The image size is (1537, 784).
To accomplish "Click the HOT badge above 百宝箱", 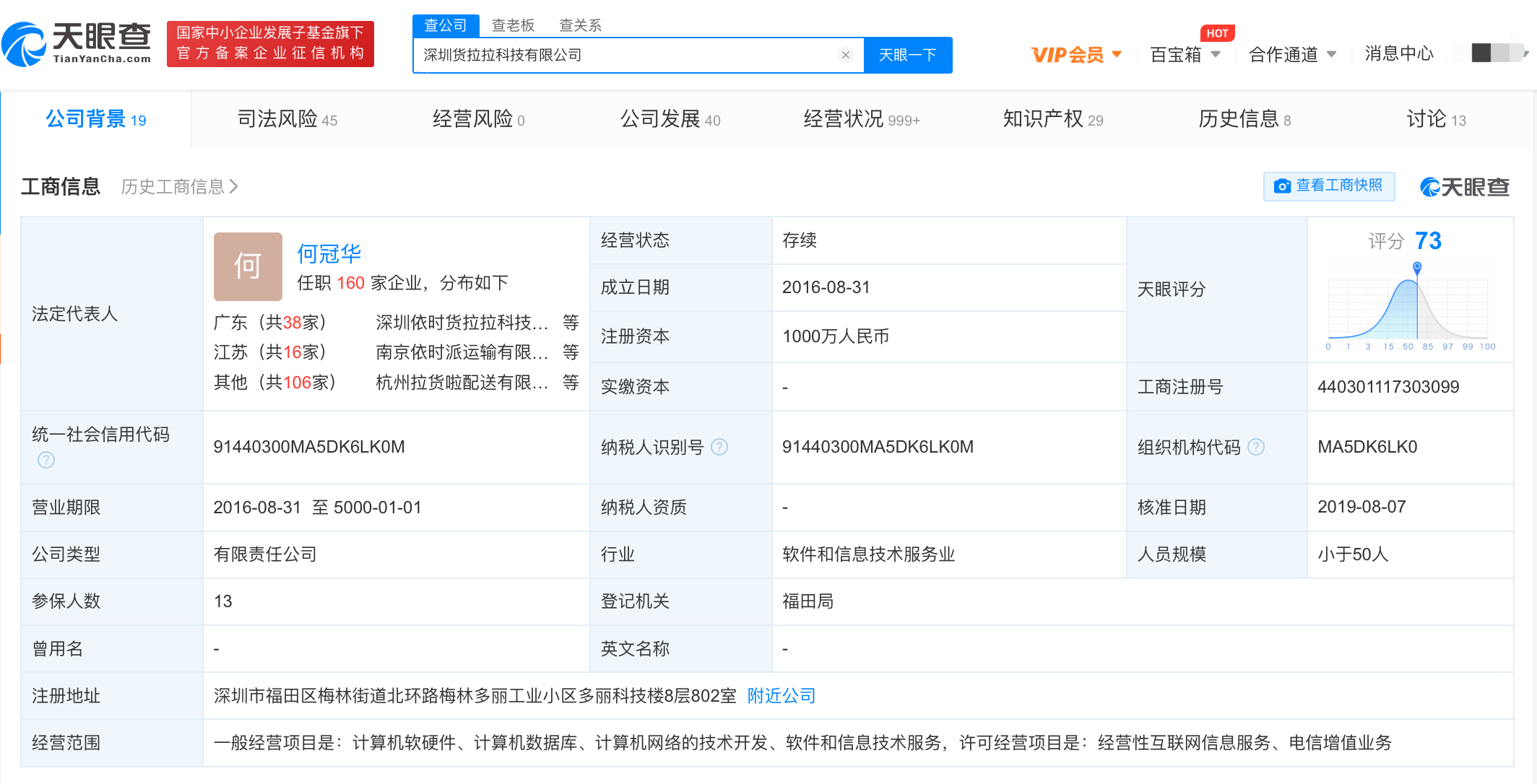I will click(x=1217, y=33).
